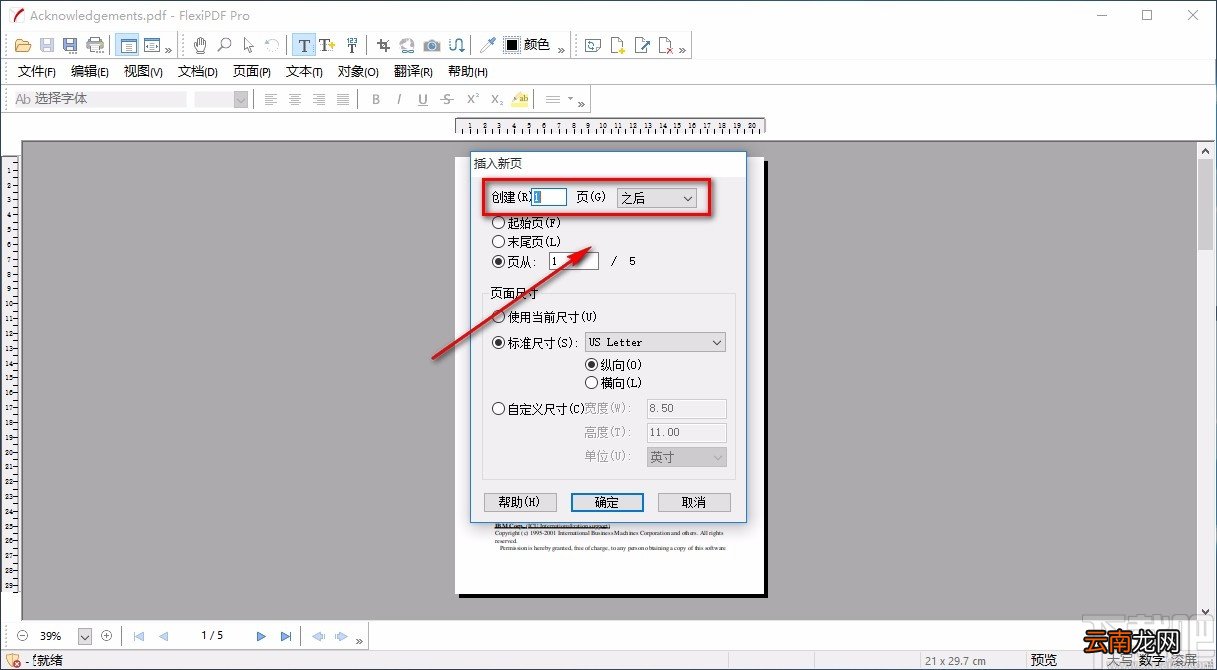Click the Subscript X₂ icon
The height and width of the screenshot is (670, 1217).
click(x=496, y=99)
